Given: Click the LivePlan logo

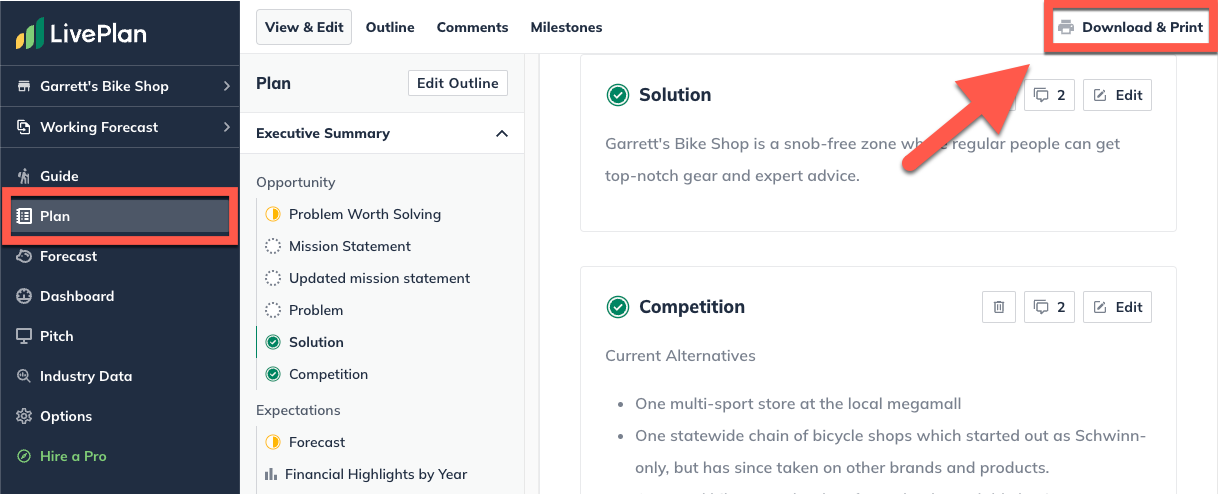Looking at the screenshot, I should (81, 34).
